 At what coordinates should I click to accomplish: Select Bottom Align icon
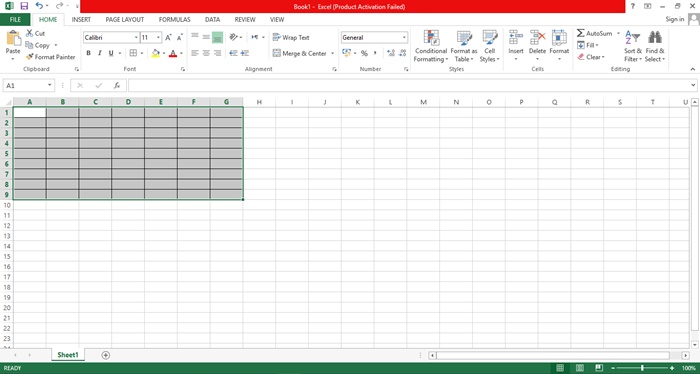[217, 37]
